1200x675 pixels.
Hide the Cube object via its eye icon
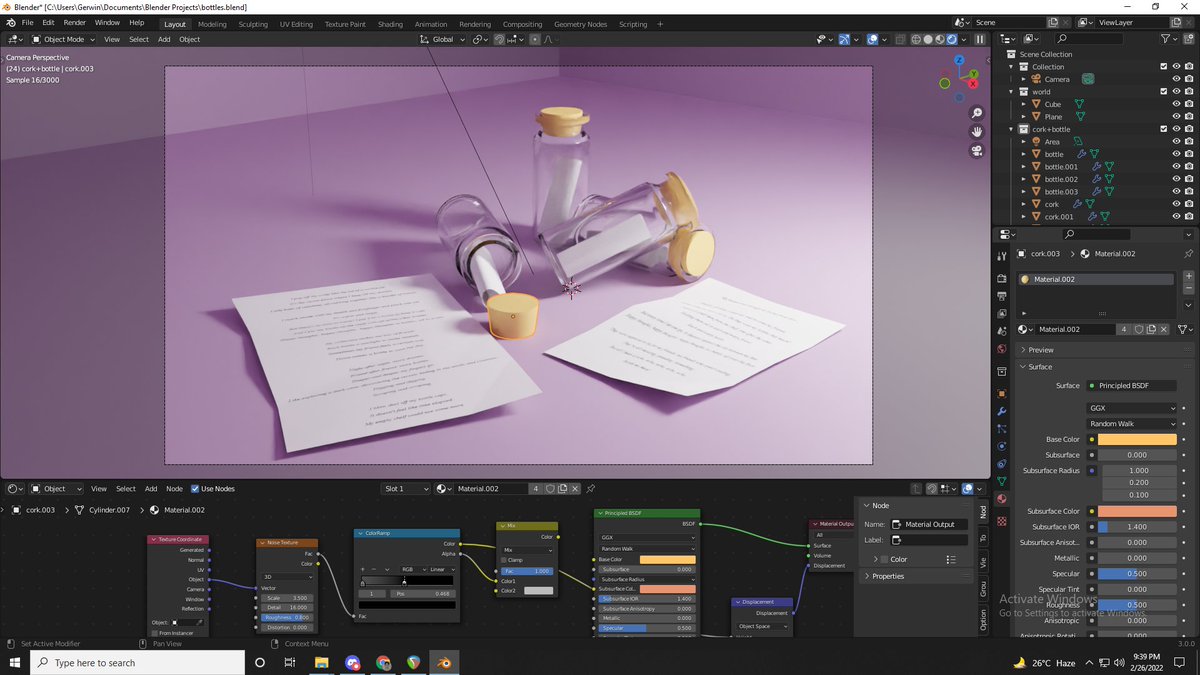coord(1176,104)
